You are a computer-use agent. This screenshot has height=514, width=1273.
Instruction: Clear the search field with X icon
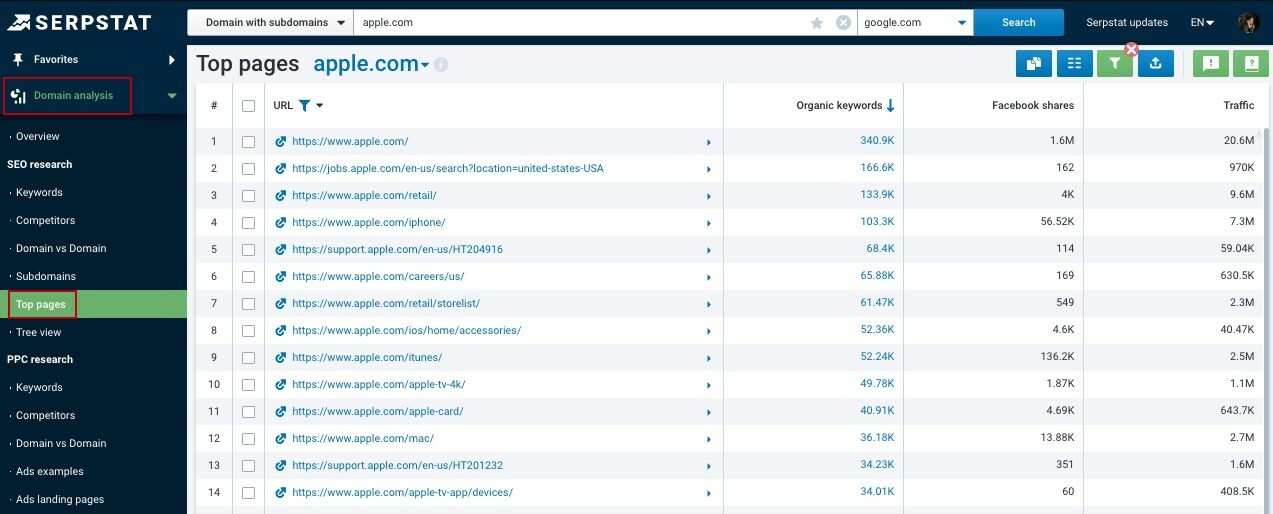[x=843, y=22]
